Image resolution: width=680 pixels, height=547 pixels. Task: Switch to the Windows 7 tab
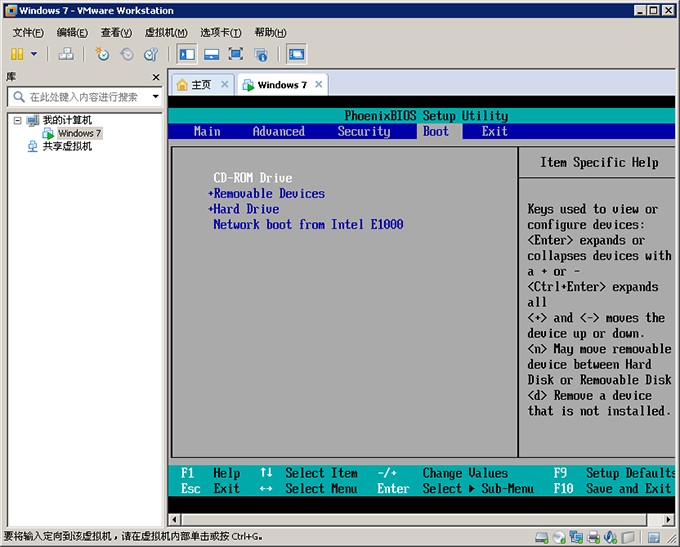point(282,85)
